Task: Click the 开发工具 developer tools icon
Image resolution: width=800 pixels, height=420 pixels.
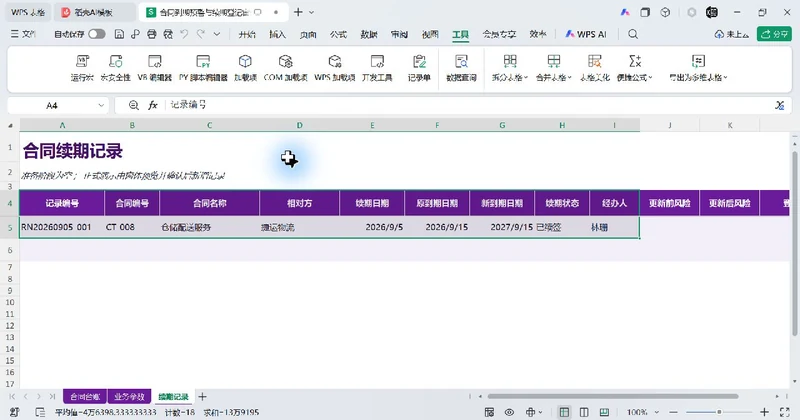Action: [377, 62]
